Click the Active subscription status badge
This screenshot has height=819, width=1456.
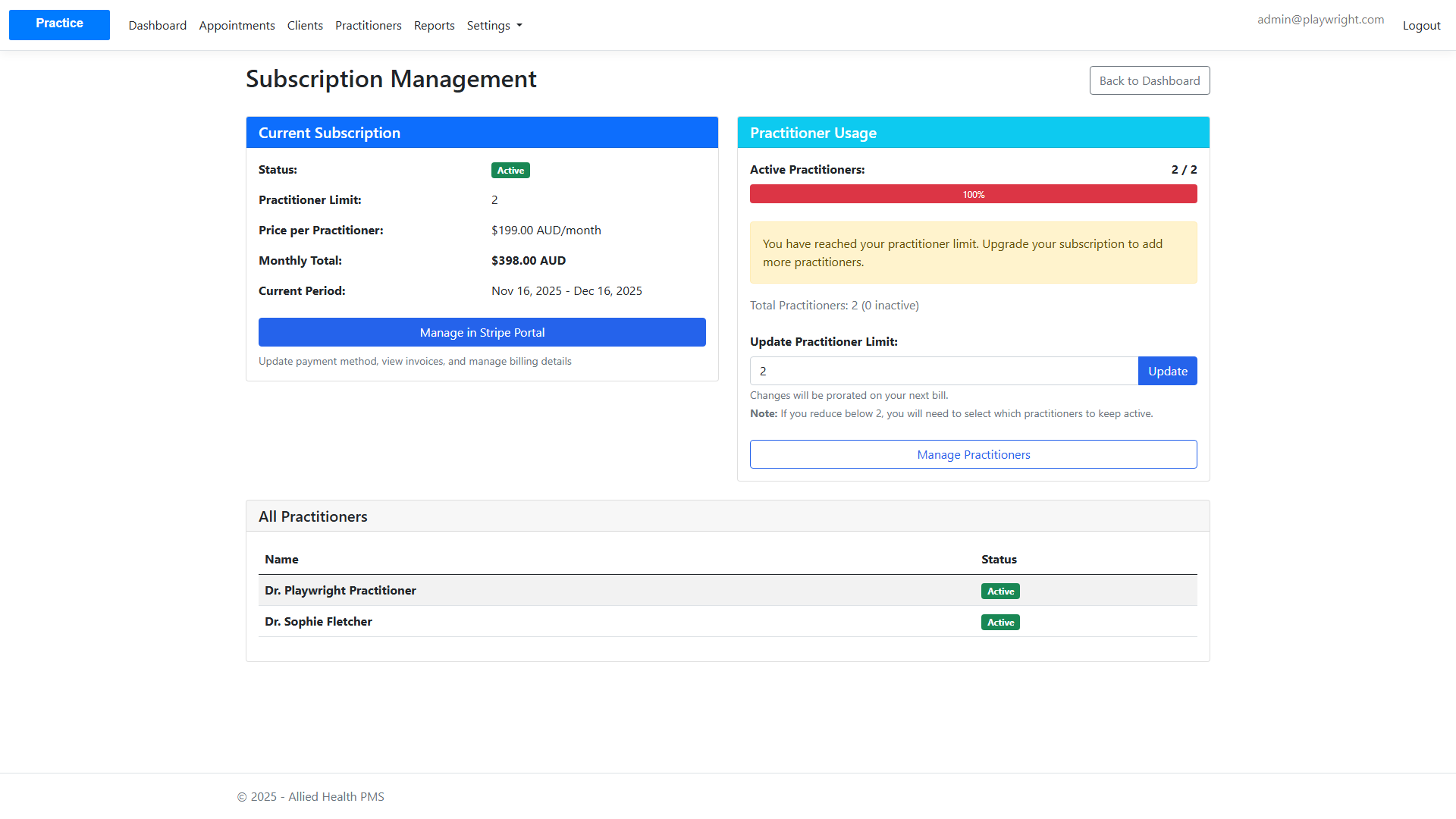coord(510,171)
